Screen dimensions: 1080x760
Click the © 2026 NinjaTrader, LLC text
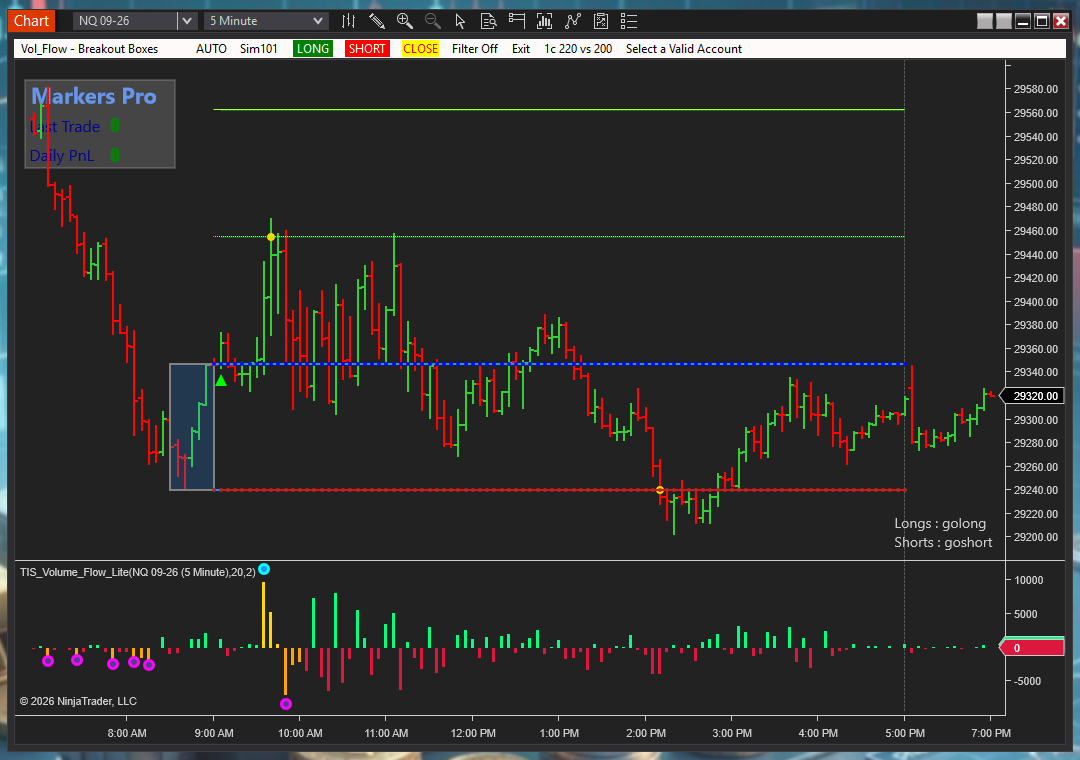click(79, 701)
